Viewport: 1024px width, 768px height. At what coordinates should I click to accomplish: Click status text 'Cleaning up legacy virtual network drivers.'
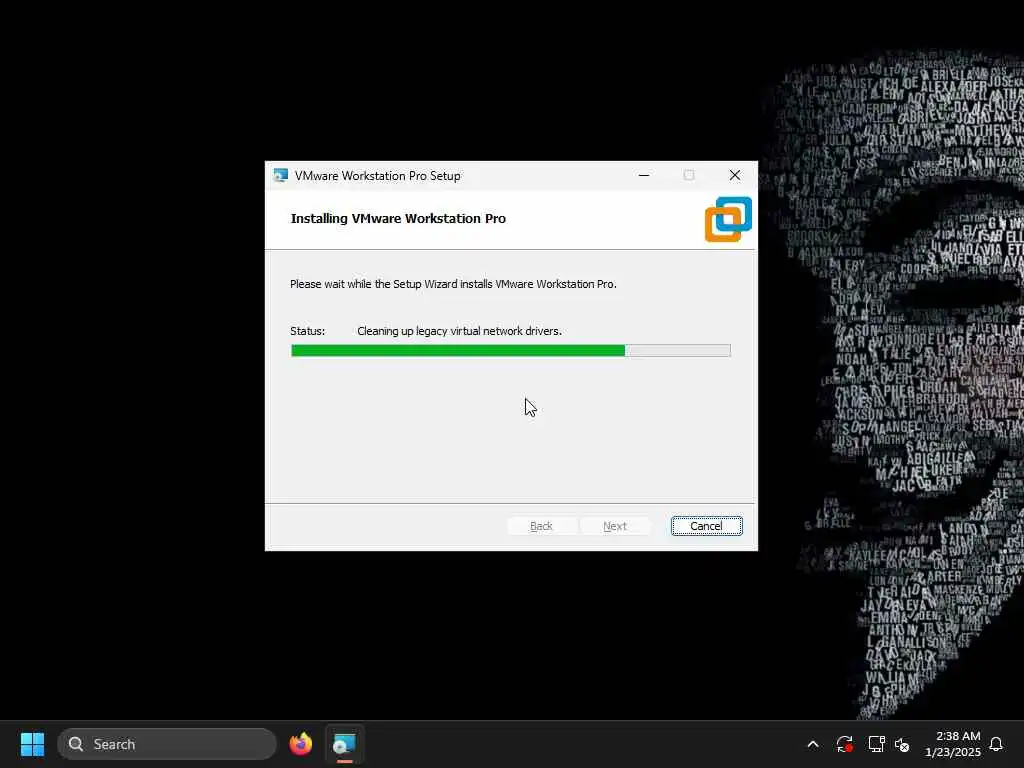click(459, 331)
